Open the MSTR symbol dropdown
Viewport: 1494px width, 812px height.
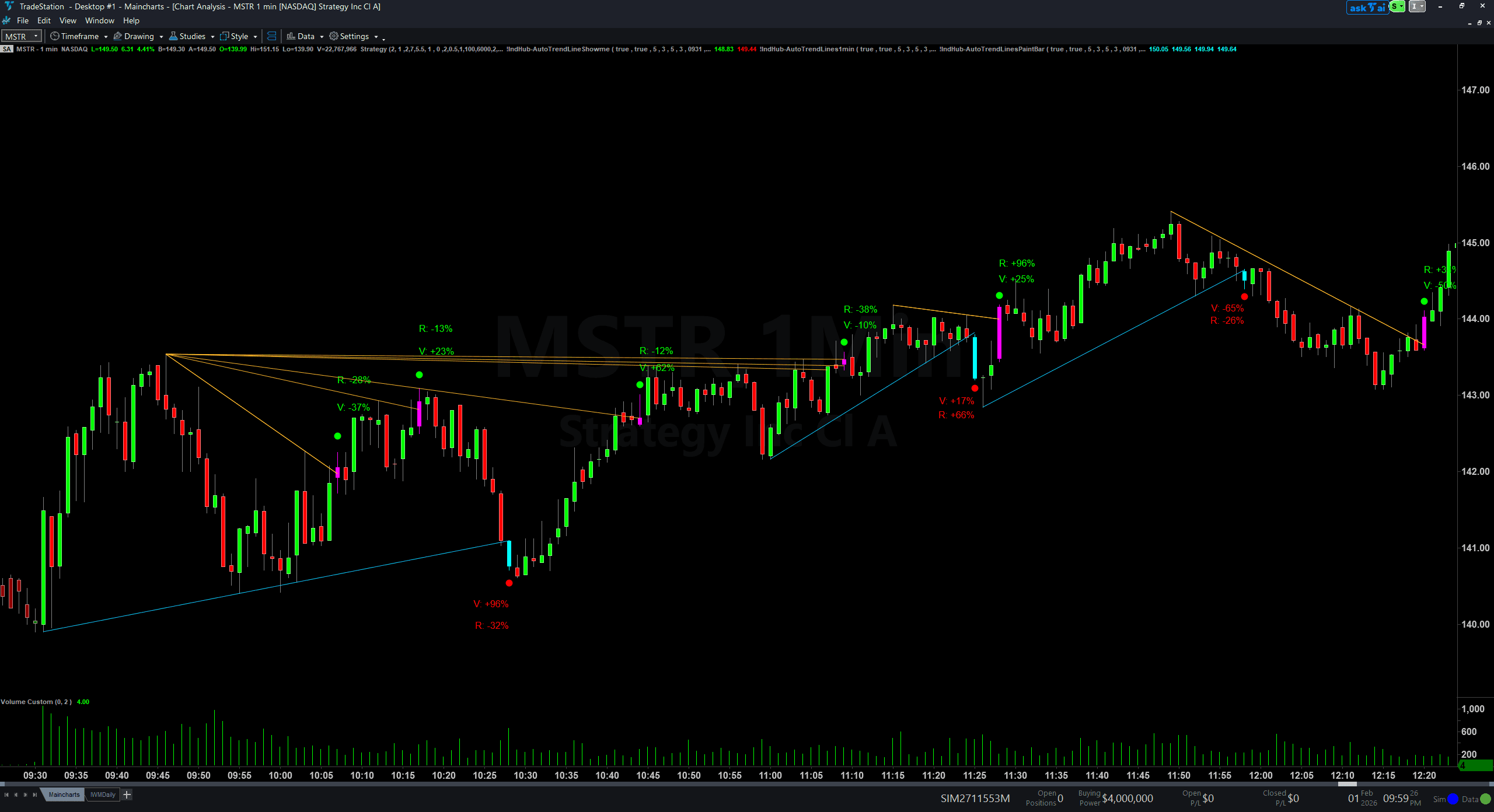36,36
